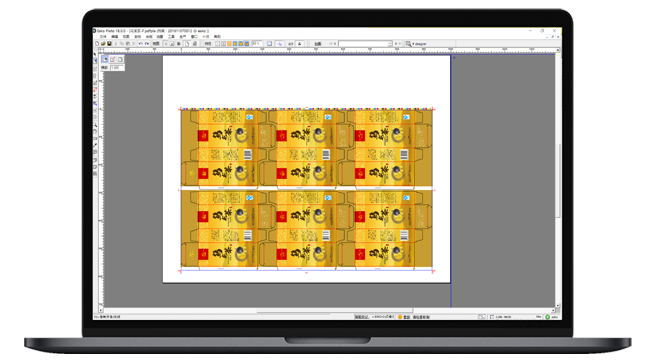Click the blue waveform toolbar icon
669x360 pixels.
tap(279, 44)
